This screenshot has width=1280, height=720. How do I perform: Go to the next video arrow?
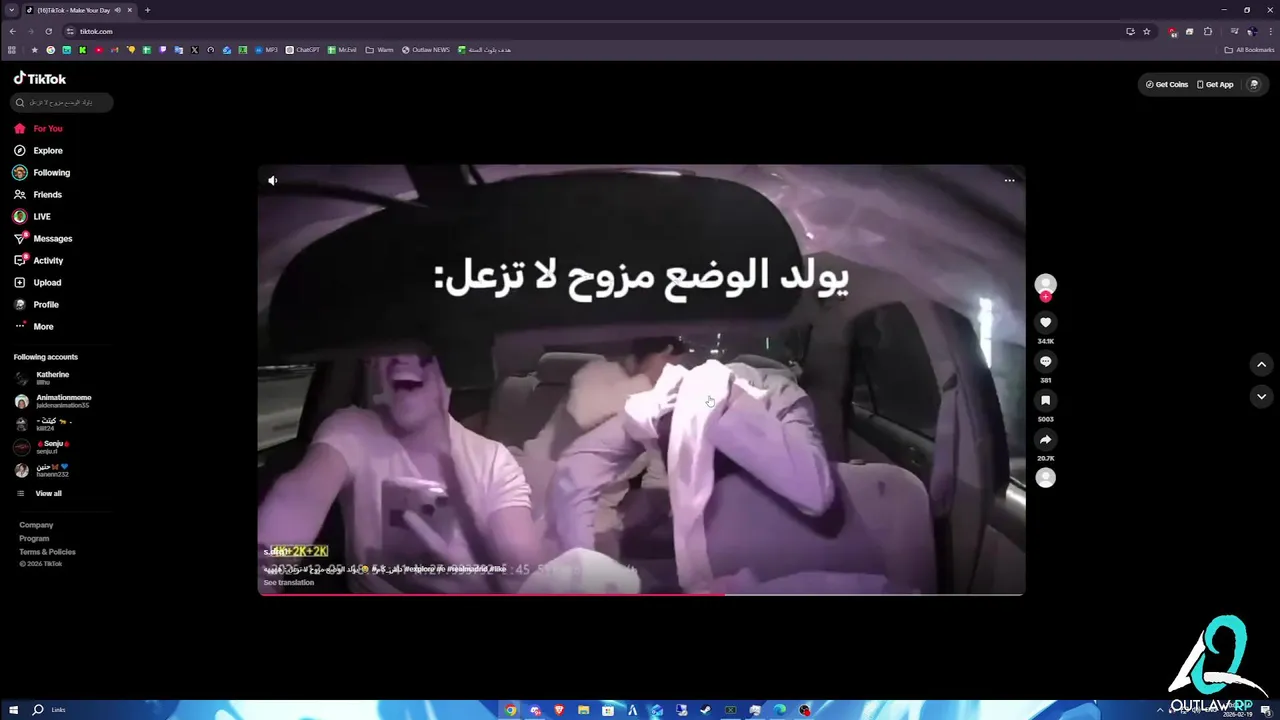click(x=1261, y=397)
